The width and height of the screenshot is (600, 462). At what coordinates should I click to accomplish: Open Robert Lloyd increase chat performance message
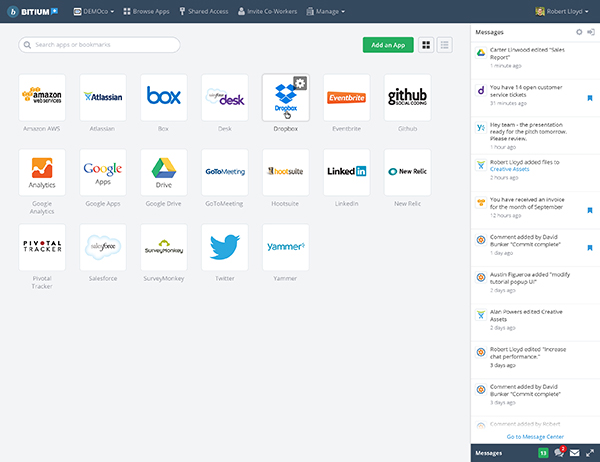pyautogui.click(x=535, y=359)
